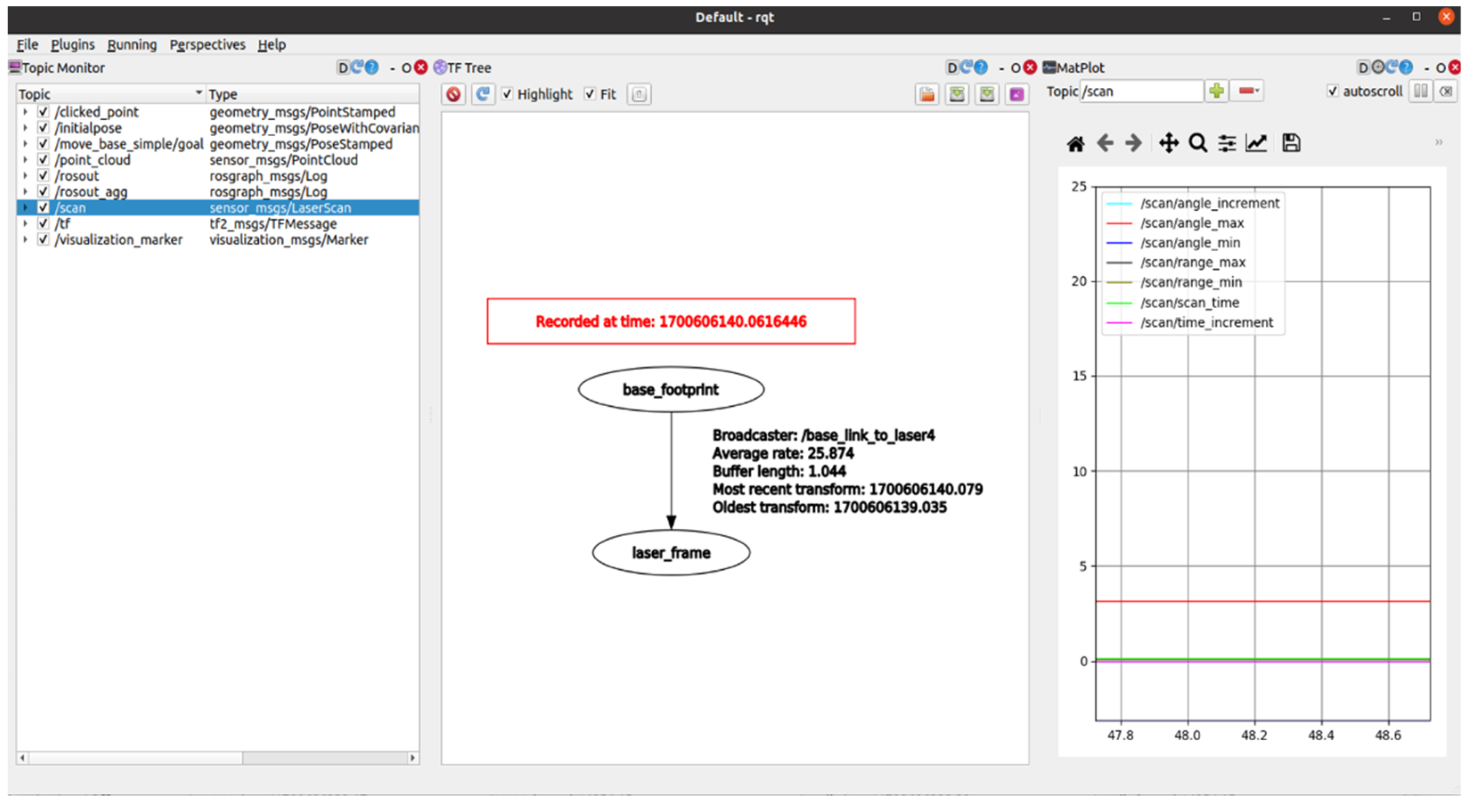
Task: Open the Perspectives menu
Action: [x=207, y=45]
